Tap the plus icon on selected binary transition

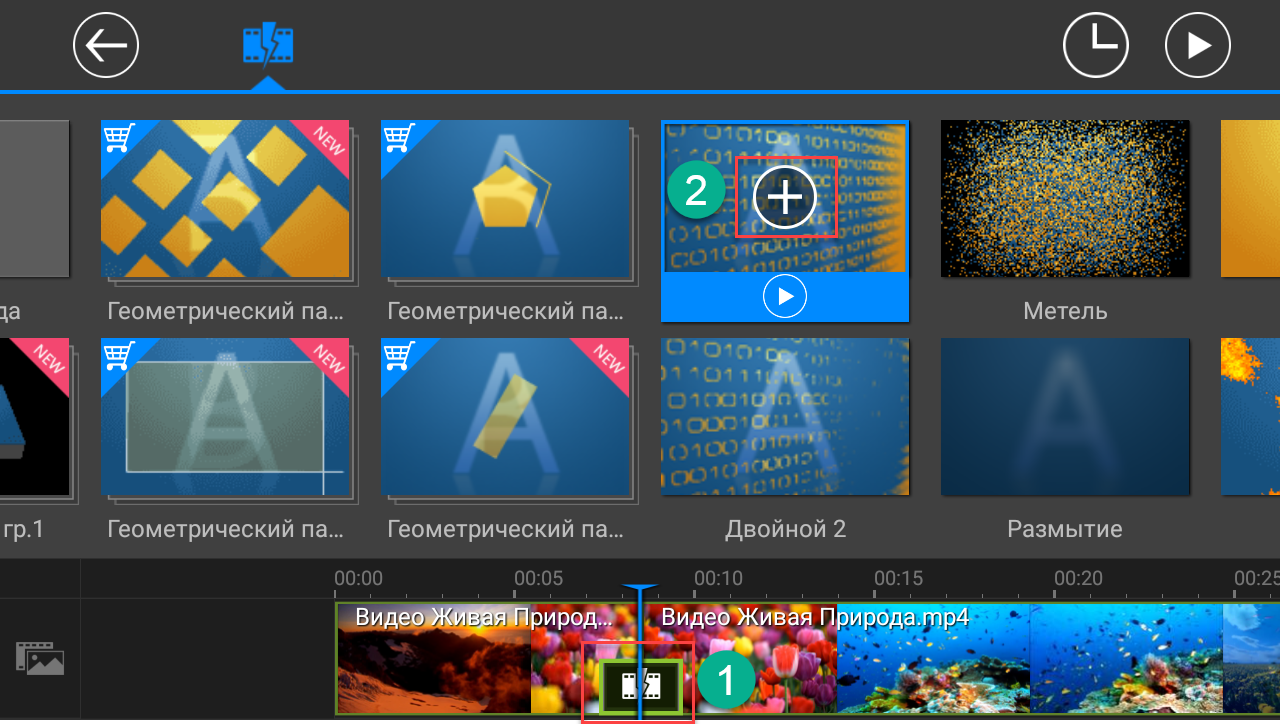[x=785, y=197]
